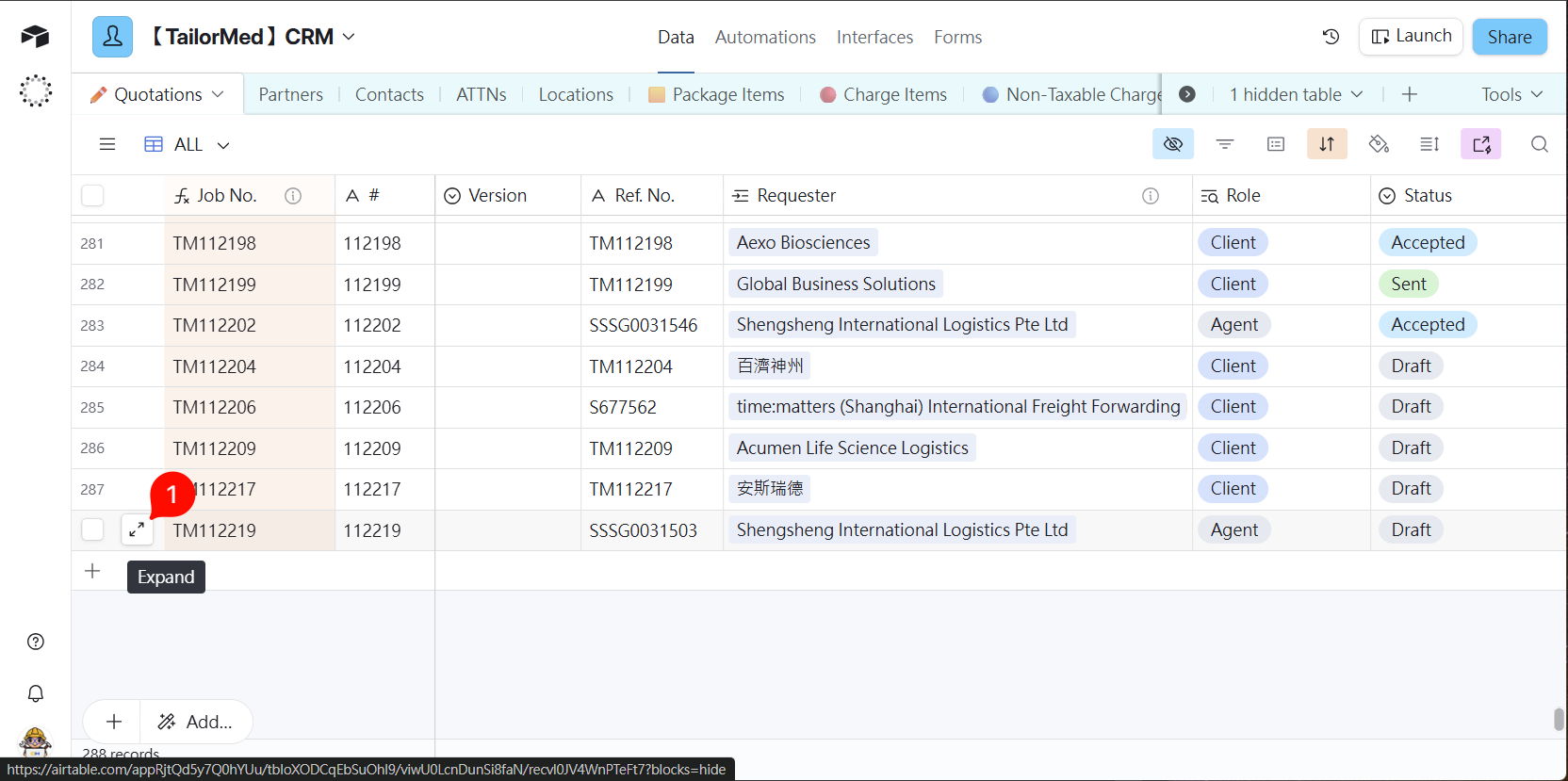Screen dimensions: 1568x781
Task: Toggle the select-all header checkbox
Action: click(x=92, y=196)
